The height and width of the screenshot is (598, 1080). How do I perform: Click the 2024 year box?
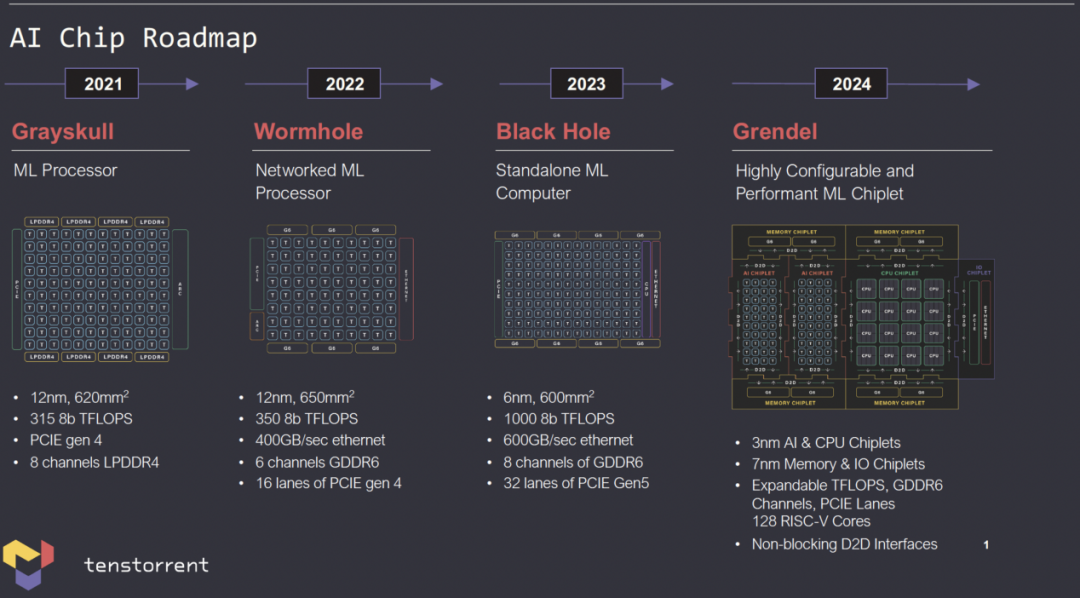[851, 83]
